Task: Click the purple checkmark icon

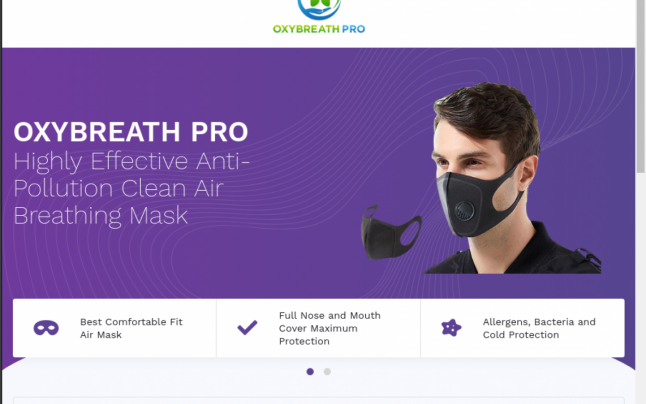Action: 247,328
